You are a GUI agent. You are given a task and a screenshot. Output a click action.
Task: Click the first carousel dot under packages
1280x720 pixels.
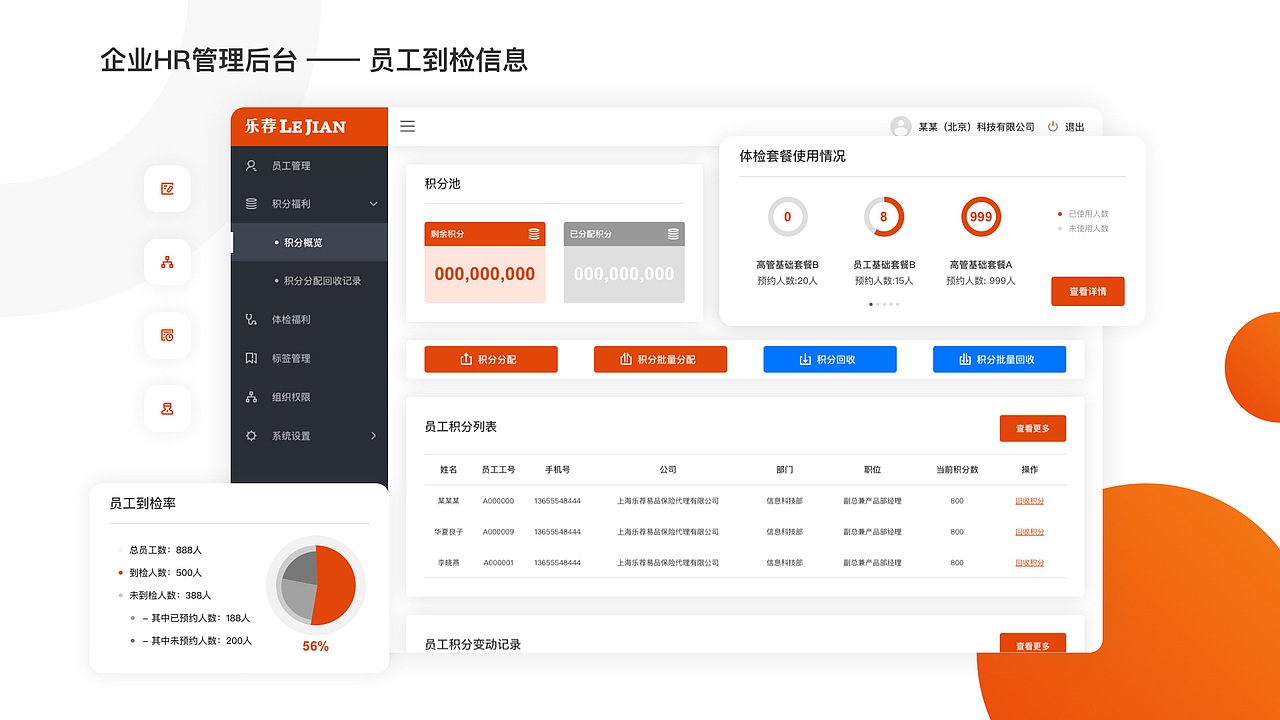871,303
